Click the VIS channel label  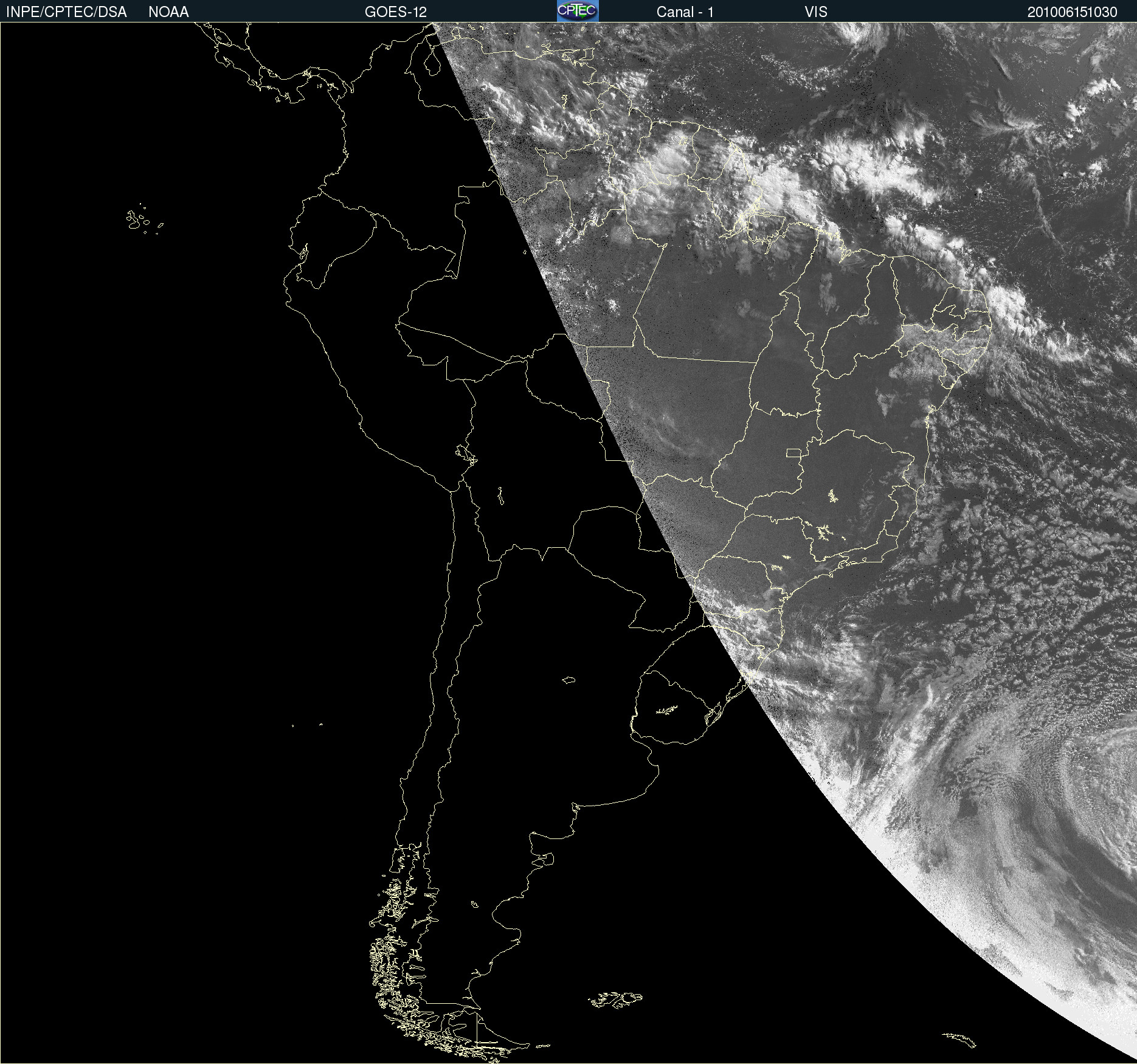pyautogui.click(x=816, y=12)
